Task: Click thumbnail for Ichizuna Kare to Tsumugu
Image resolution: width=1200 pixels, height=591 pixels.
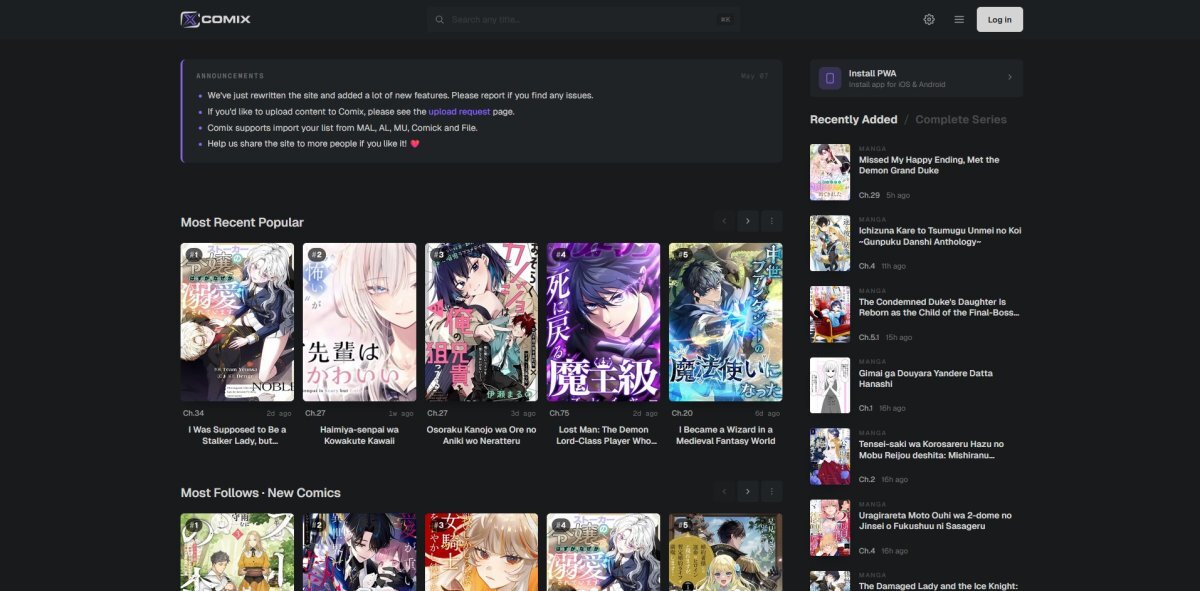Action: (x=830, y=243)
